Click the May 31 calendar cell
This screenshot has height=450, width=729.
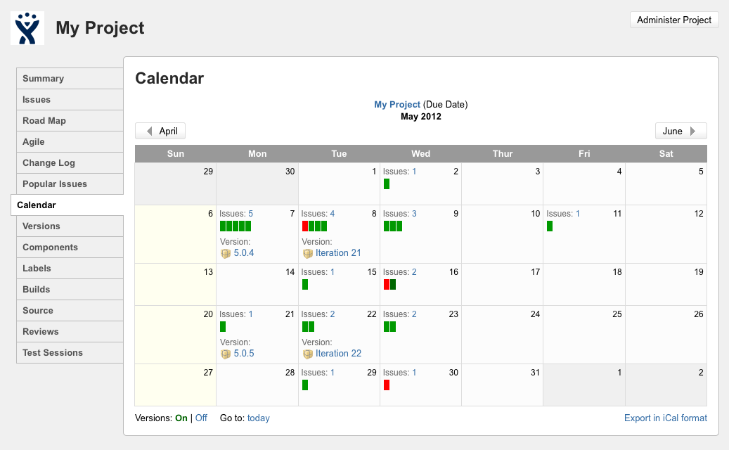502,385
